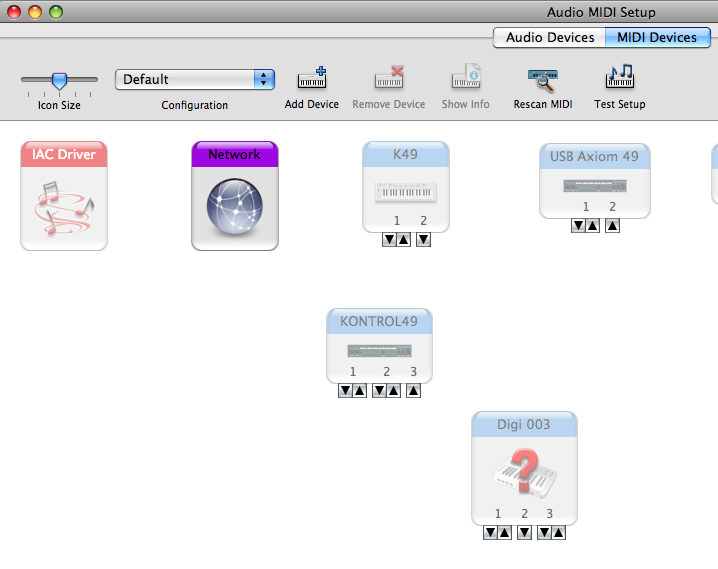
Task: Click Digi 003 port 2 input arrow
Action: [525, 532]
